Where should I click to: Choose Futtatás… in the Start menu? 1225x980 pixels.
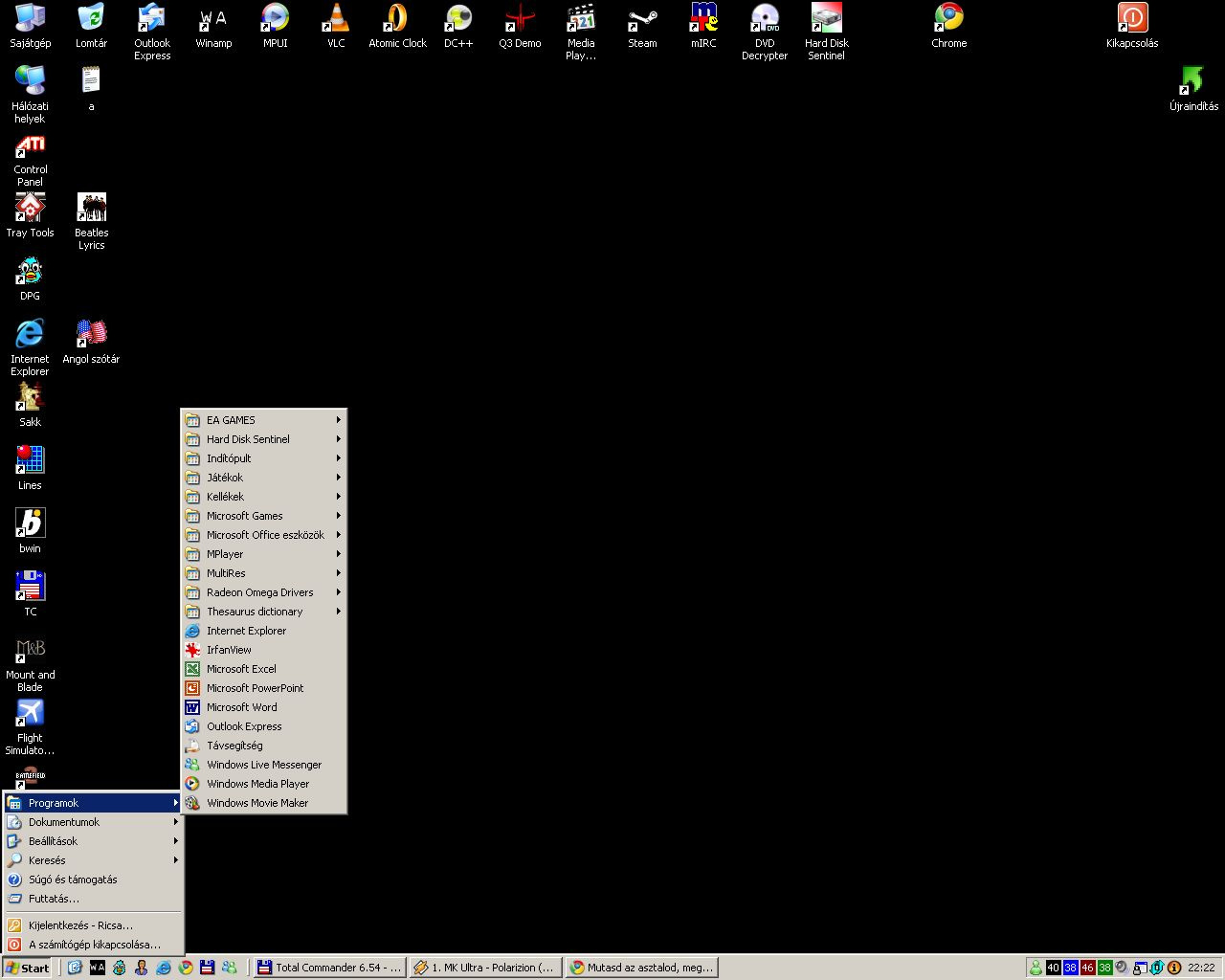(93, 899)
